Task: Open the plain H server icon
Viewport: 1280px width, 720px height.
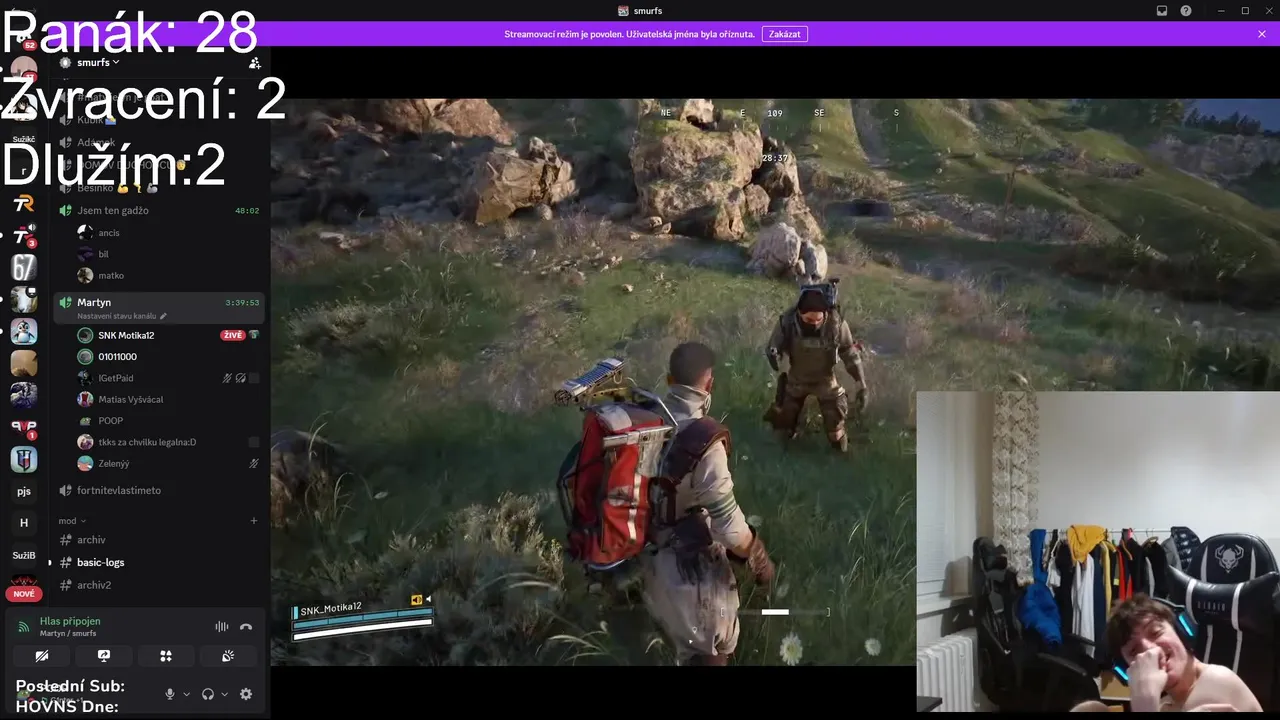Action: pos(24,523)
